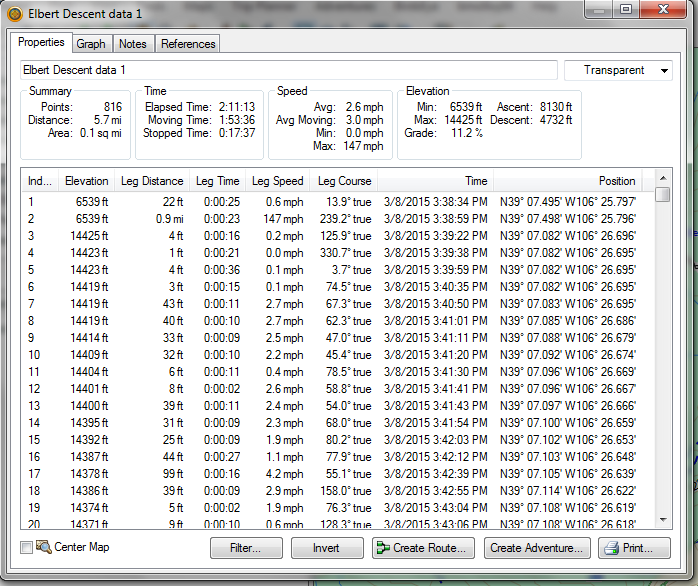Screen dimensions: 698x586
Task: Click the points list scrollbar thumb
Action: coord(663,195)
